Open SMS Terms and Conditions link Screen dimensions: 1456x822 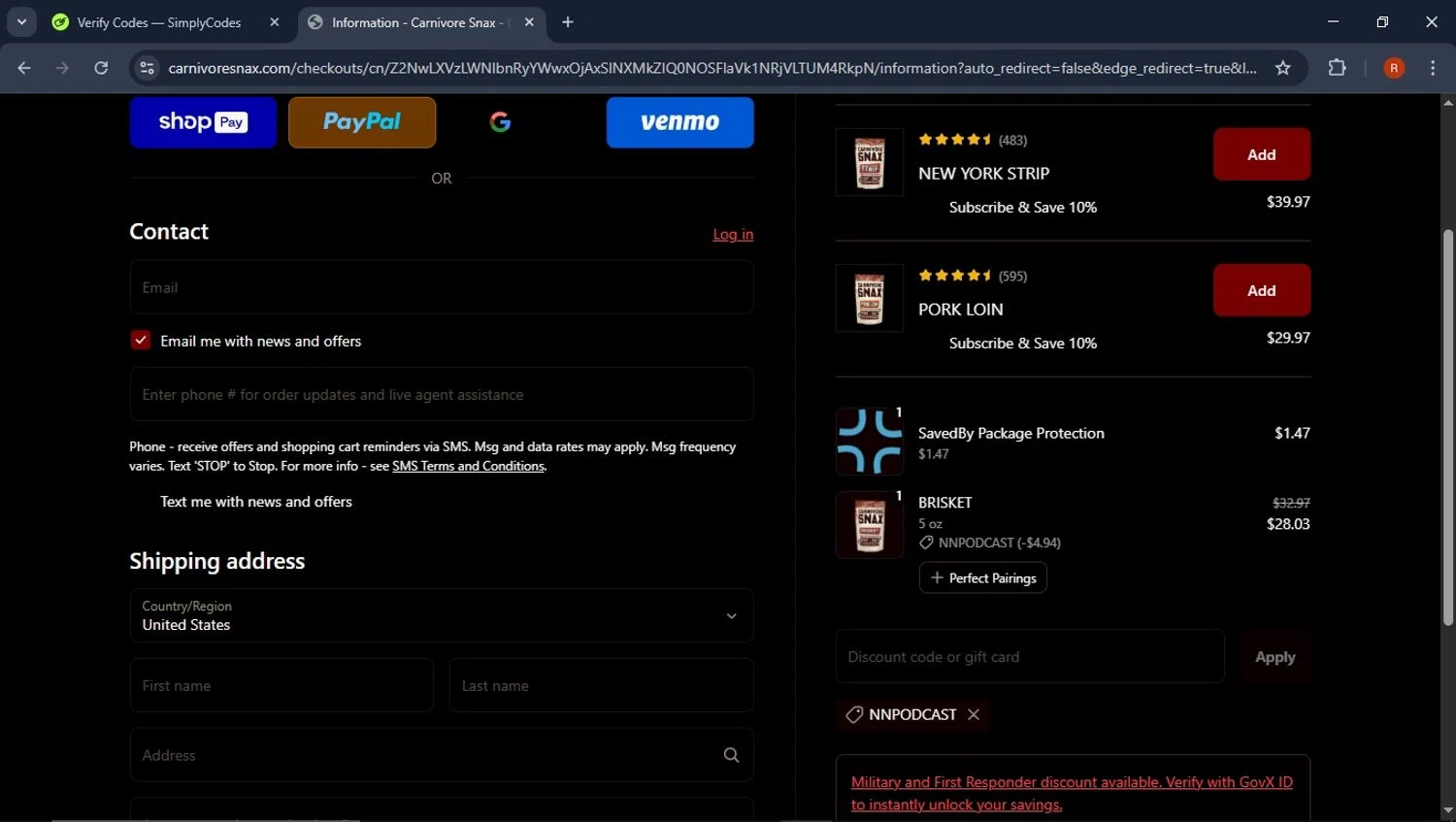click(469, 466)
